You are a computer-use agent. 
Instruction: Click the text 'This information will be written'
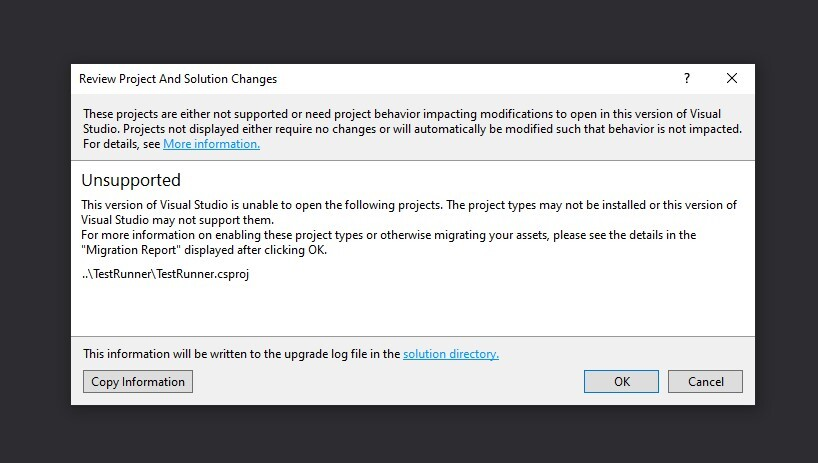coord(164,354)
